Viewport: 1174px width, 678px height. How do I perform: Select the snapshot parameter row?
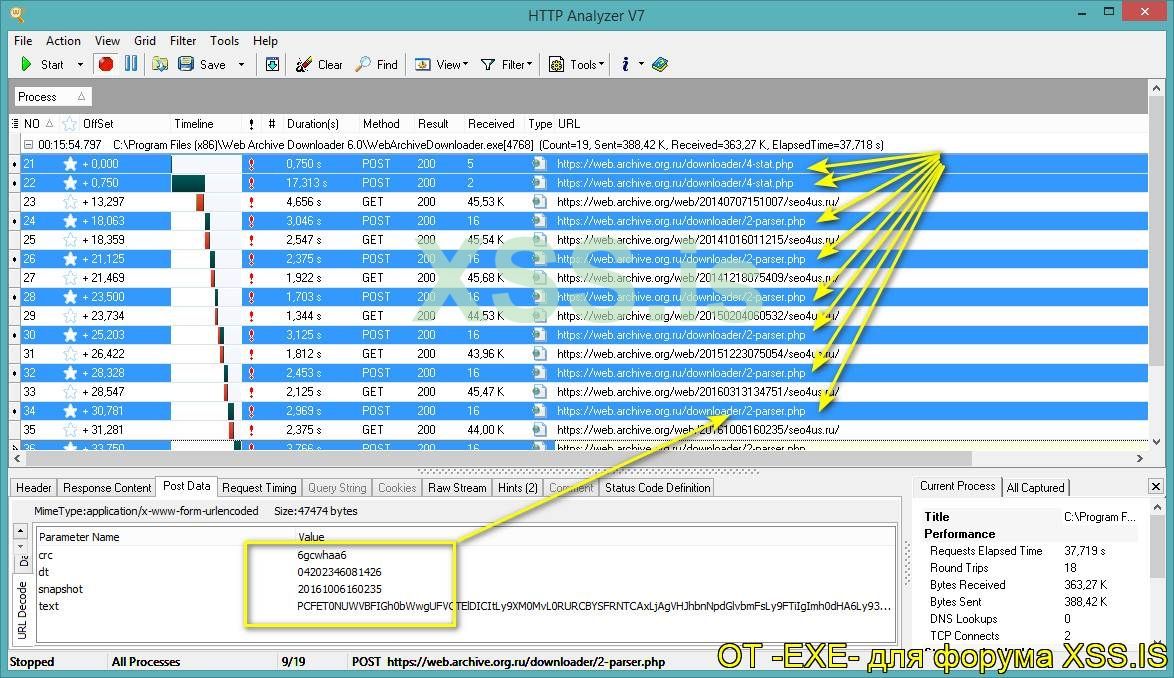(x=61, y=589)
